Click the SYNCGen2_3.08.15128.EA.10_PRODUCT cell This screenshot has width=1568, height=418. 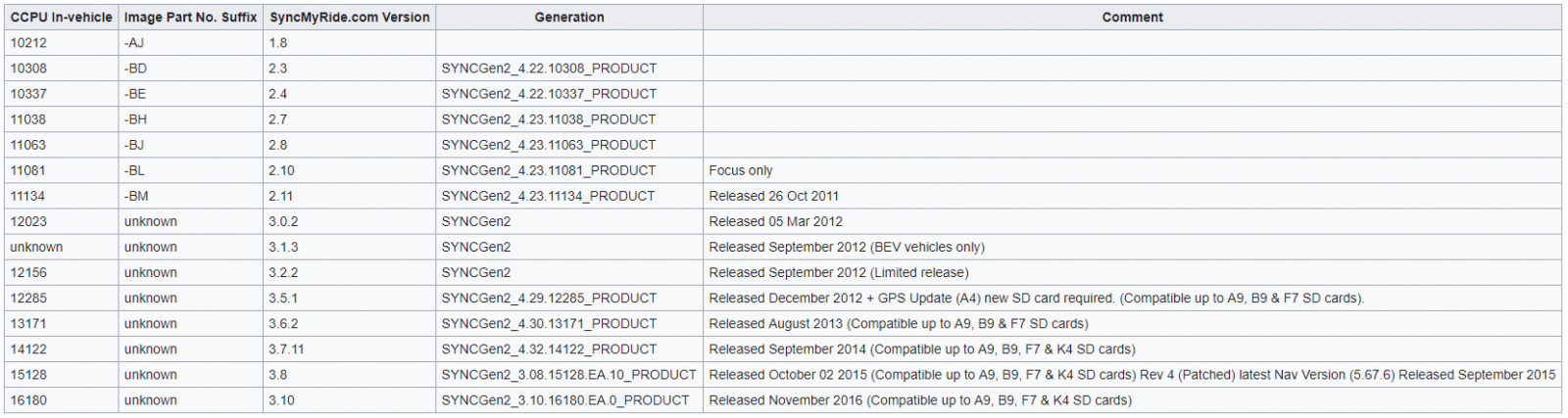point(569,374)
